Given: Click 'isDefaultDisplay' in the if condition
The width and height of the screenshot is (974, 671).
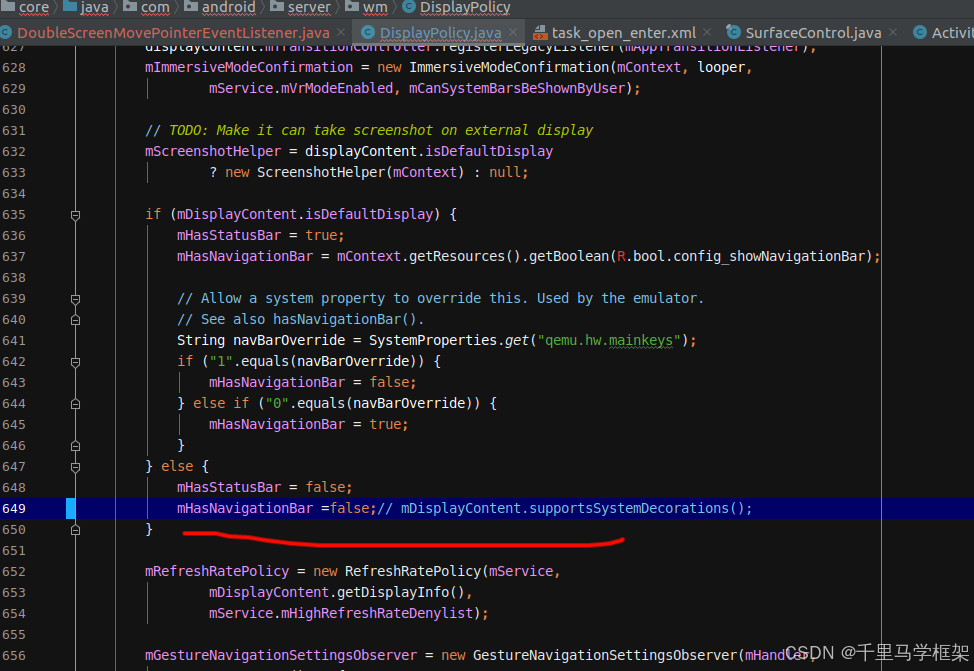Looking at the screenshot, I should tap(369, 214).
